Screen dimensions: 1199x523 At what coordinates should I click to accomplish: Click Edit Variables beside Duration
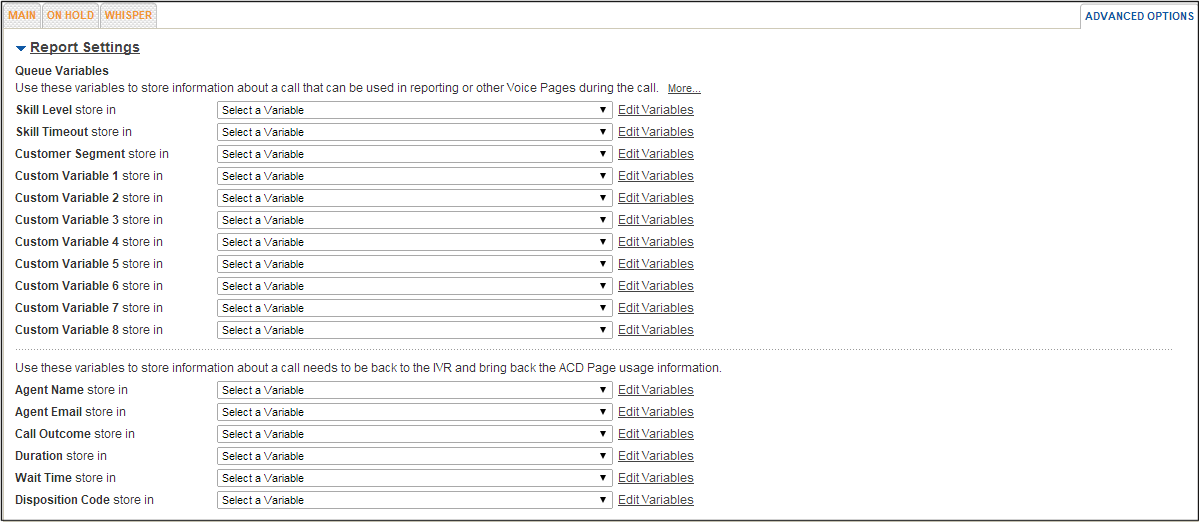655,456
